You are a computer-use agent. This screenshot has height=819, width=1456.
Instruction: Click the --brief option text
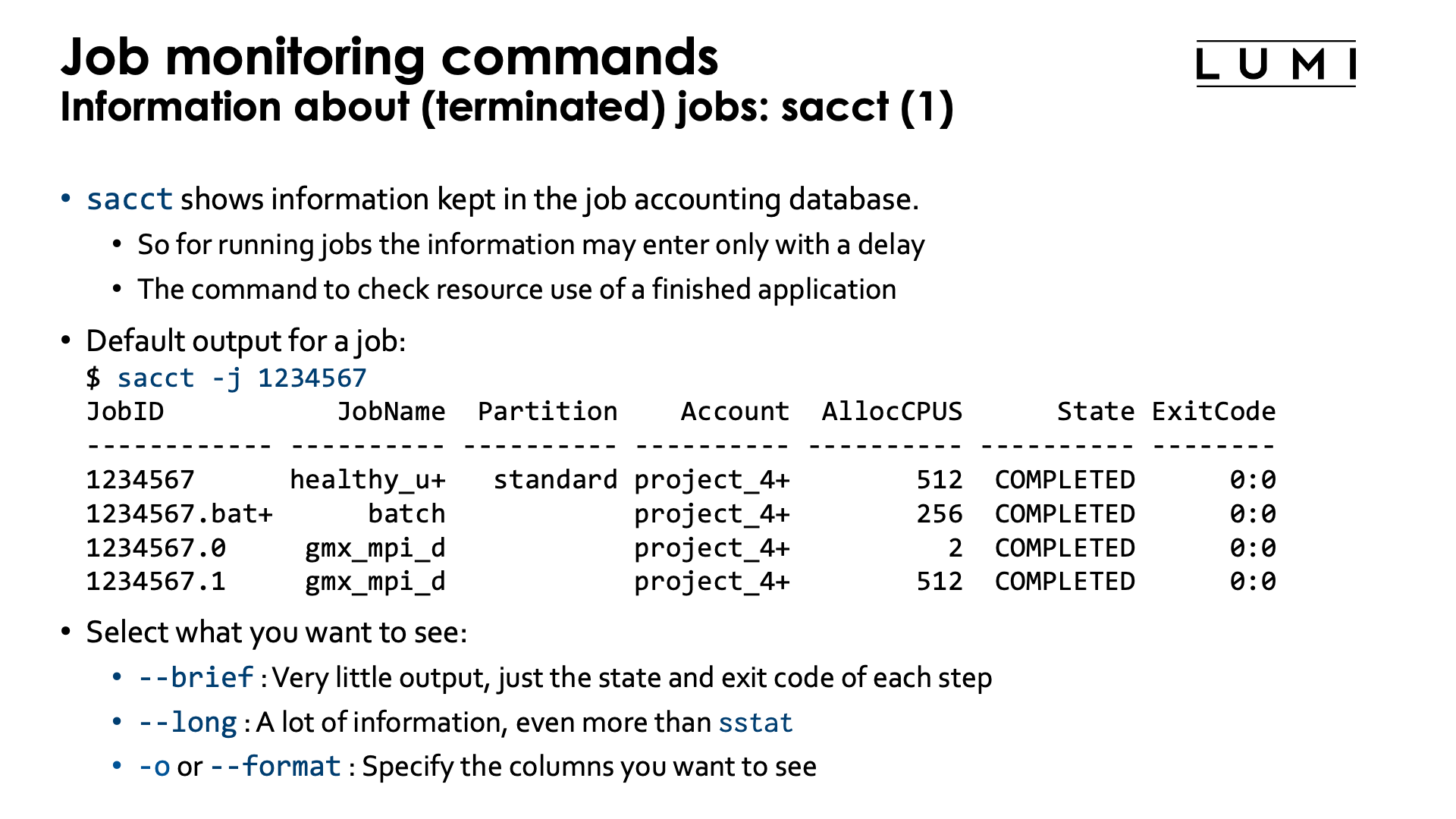pyautogui.click(x=196, y=677)
